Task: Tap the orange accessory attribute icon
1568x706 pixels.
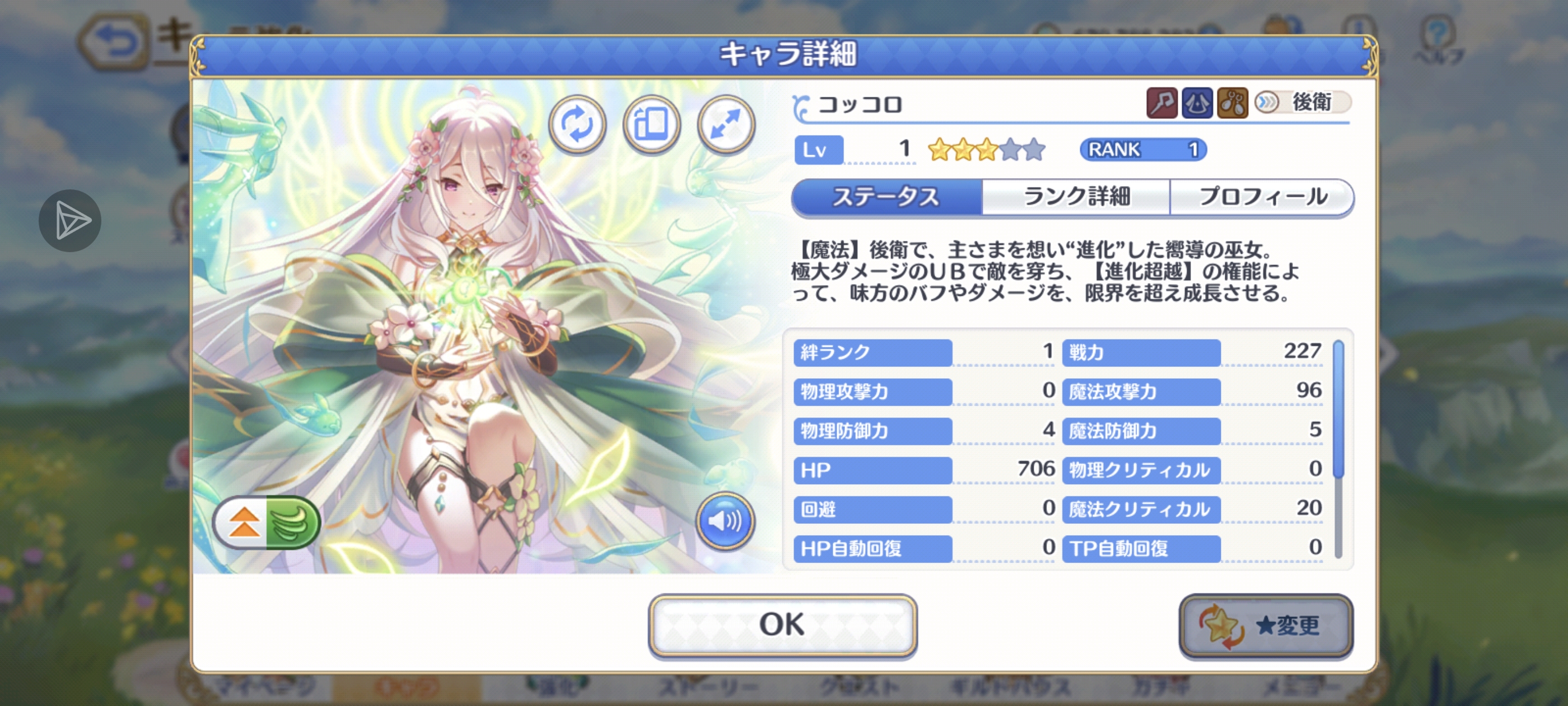Action: [x=1232, y=103]
